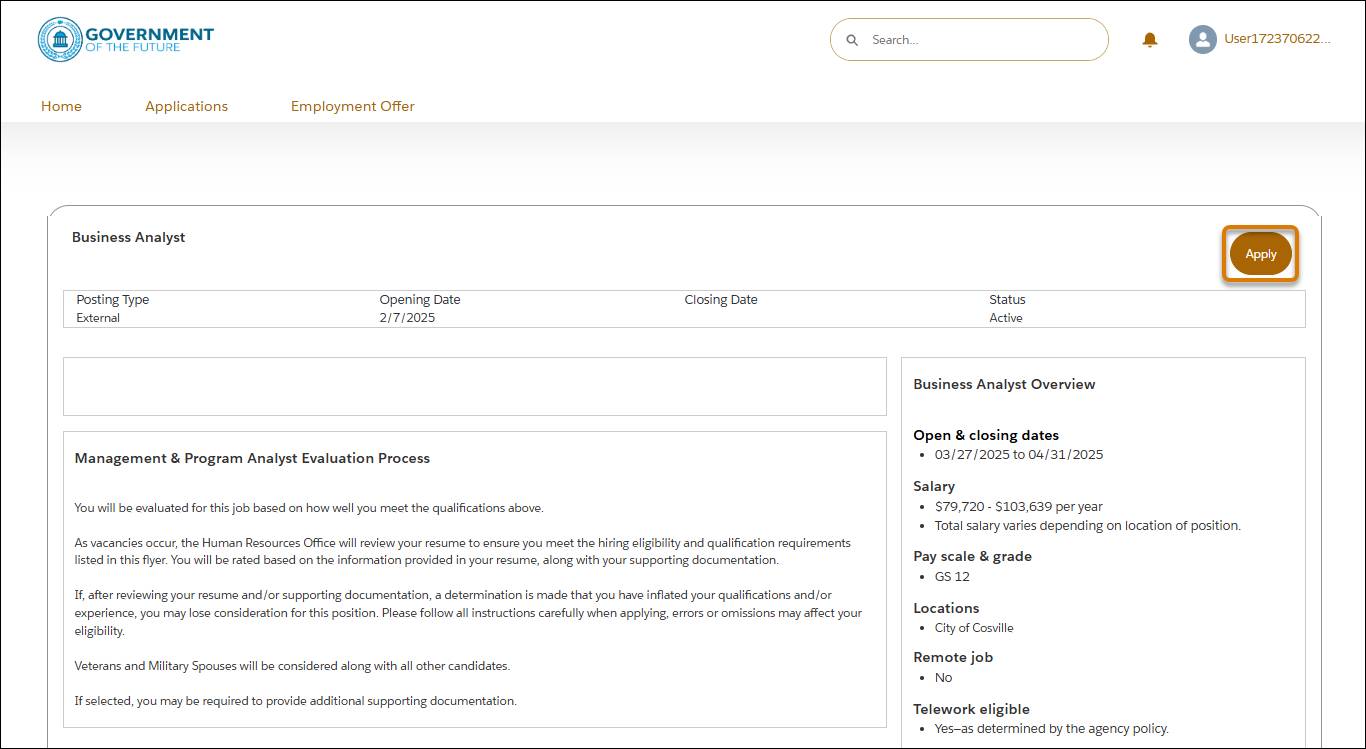Click the Telework eligible heading

click(971, 709)
